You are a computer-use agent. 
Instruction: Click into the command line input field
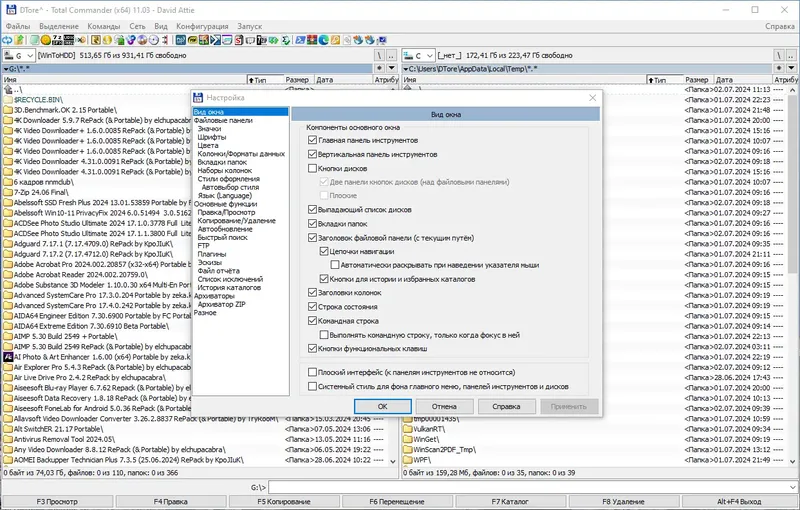click(x=529, y=487)
